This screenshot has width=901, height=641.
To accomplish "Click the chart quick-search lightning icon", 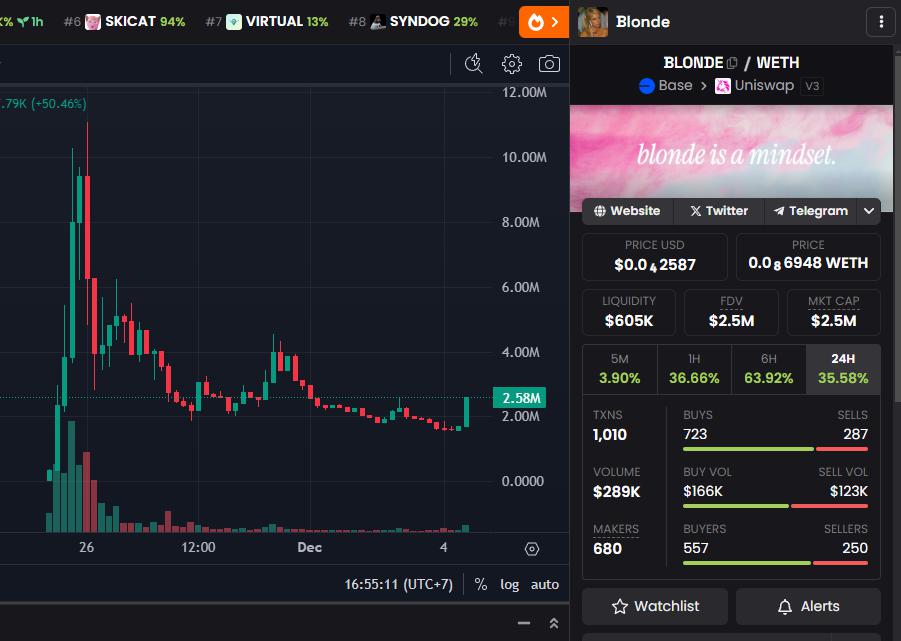I will coord(473,64).
